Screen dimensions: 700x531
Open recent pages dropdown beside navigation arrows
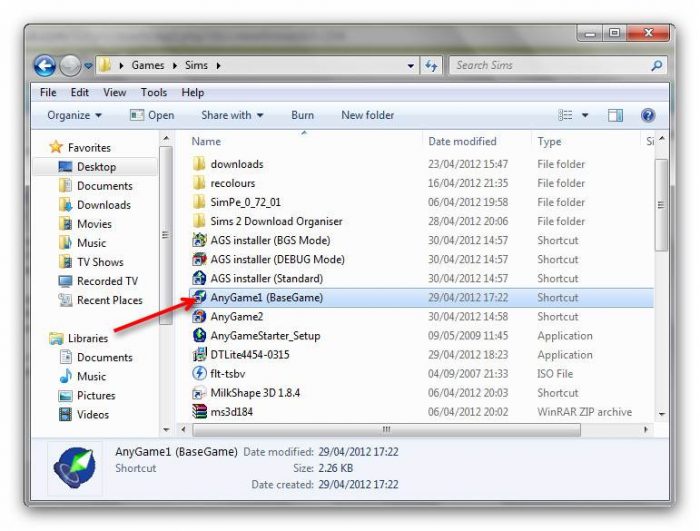coord(88,66)
